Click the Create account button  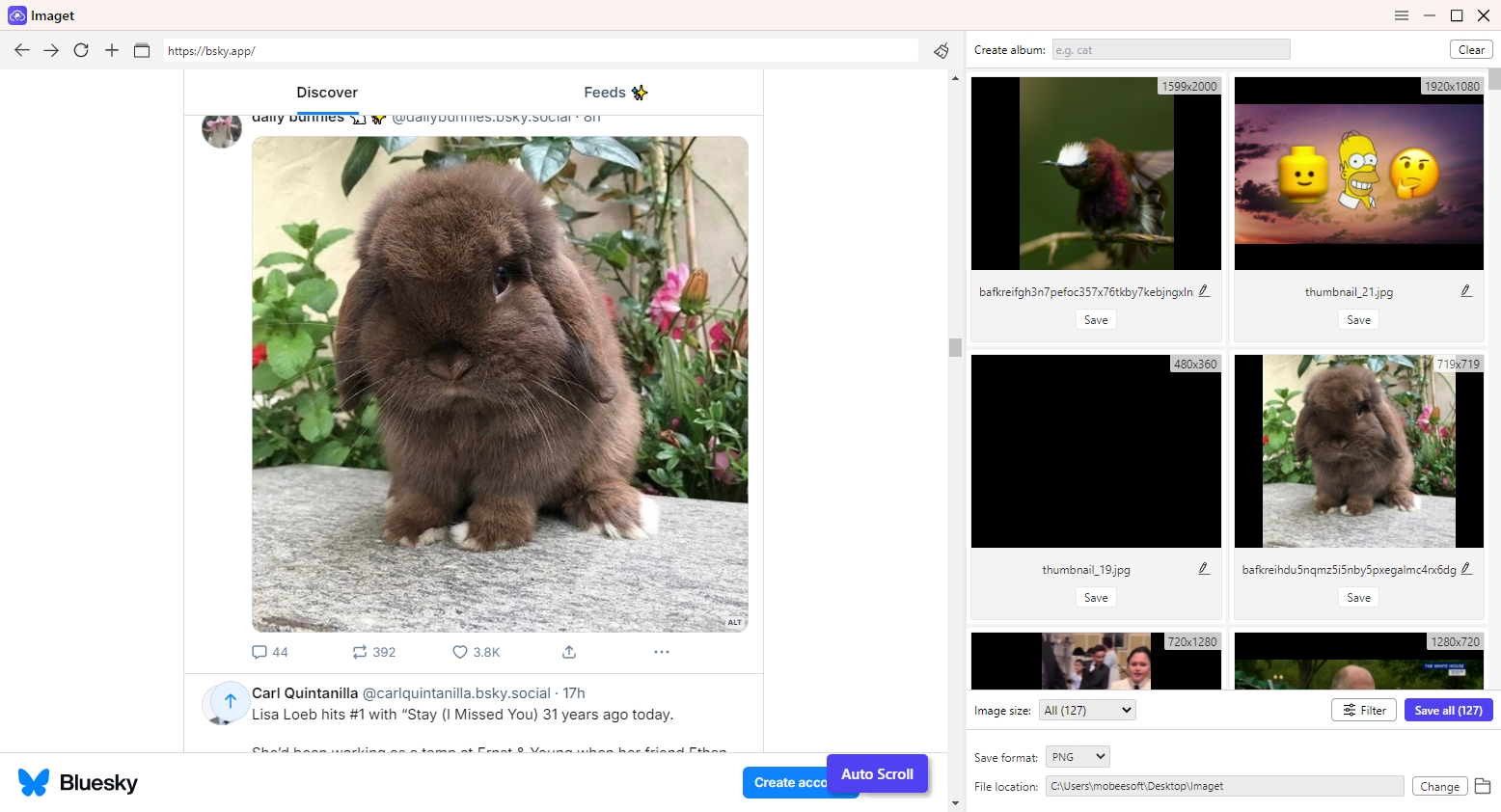785,782
